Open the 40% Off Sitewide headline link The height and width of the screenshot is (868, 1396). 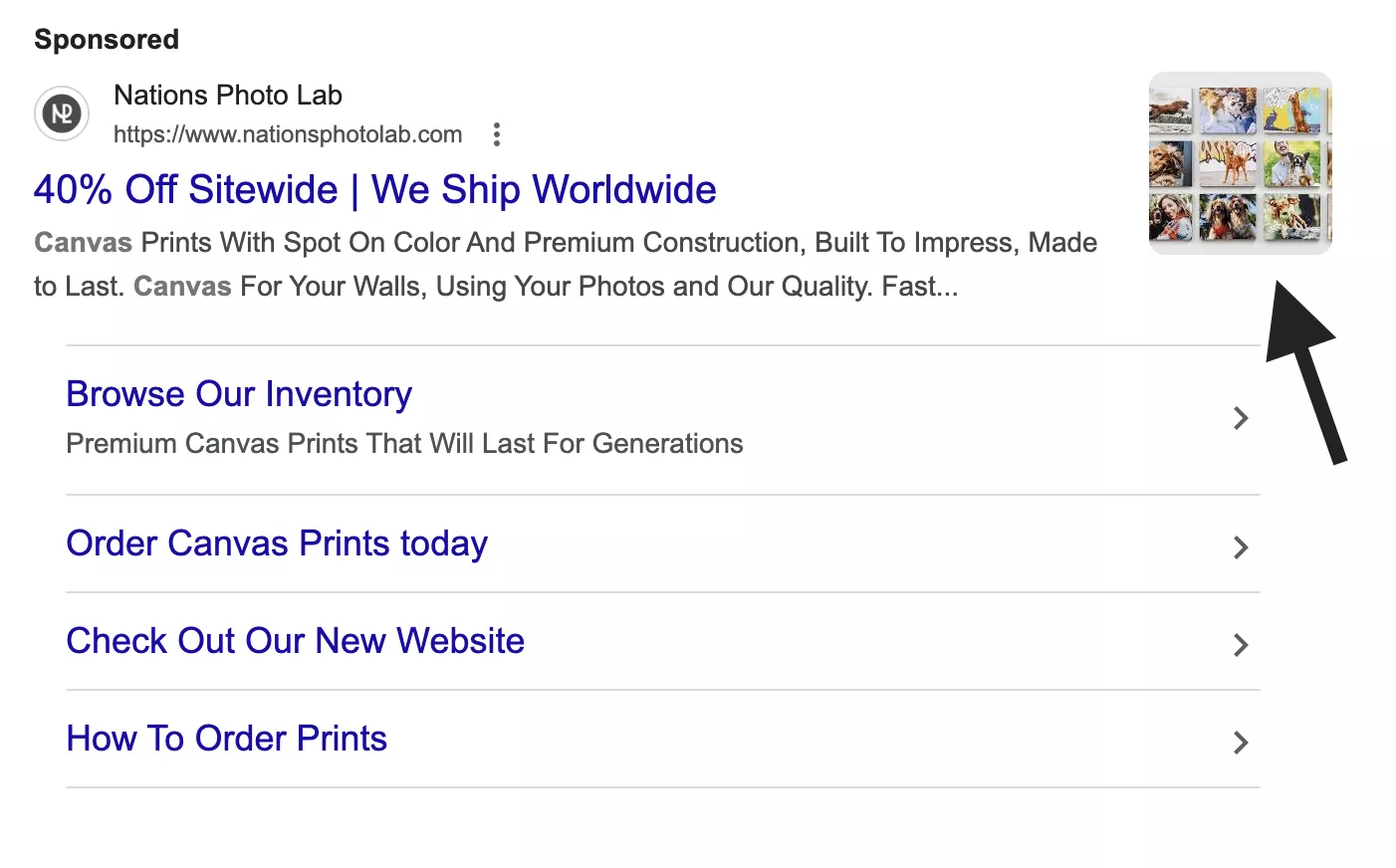[x=374, y=189]
